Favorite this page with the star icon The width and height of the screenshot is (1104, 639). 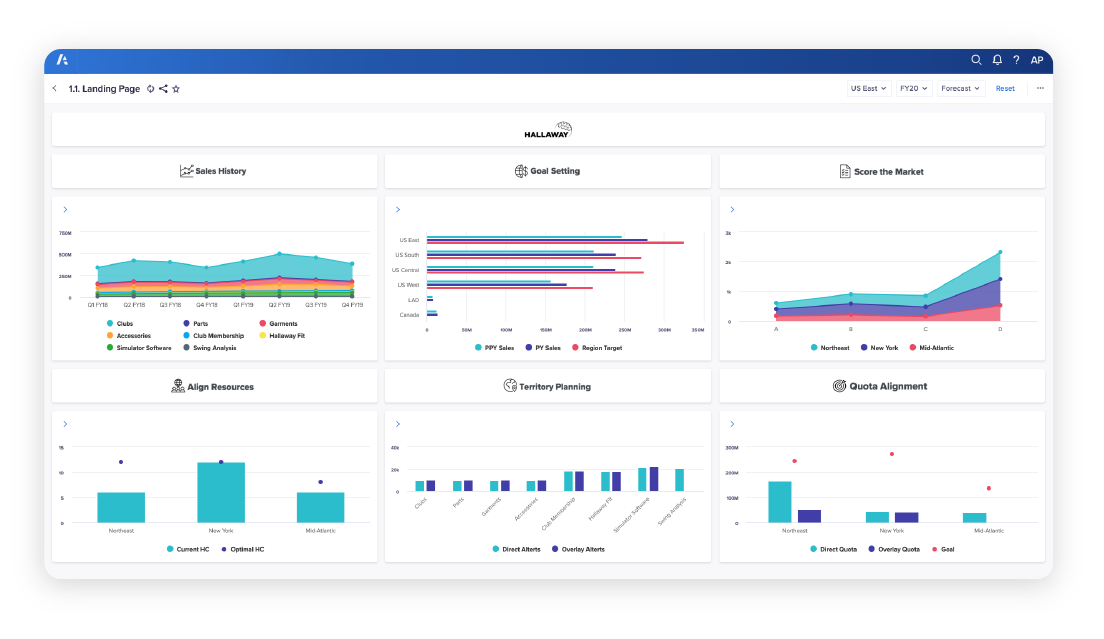point(176,89)
